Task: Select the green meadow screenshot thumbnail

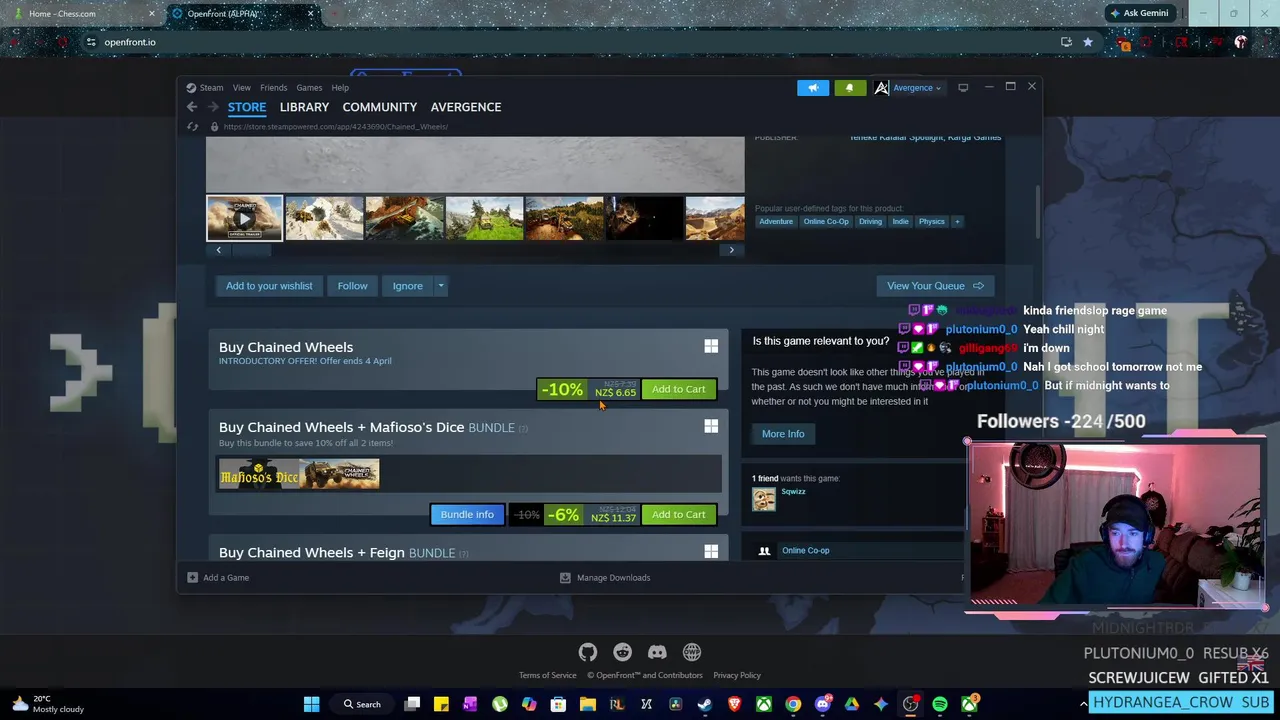Action: pyautogui.click(x=485, y=218)
